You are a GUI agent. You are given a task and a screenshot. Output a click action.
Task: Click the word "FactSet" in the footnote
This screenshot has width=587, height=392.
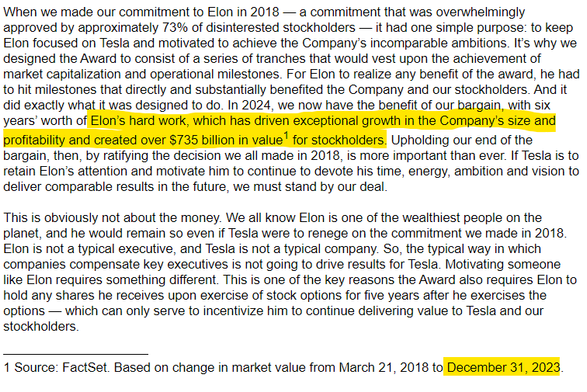click(x=85, y=367)
